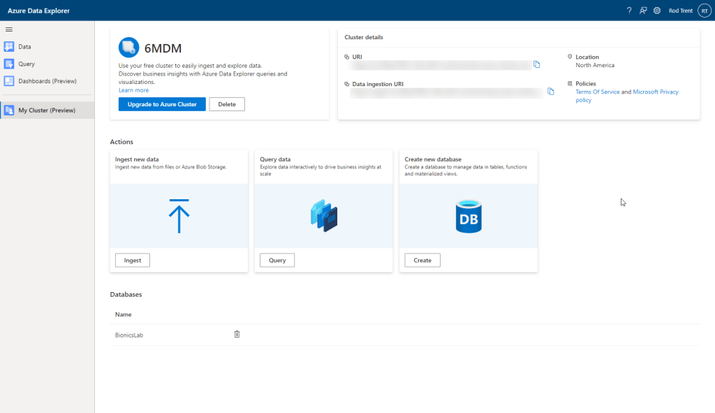Image resolution: width=715 pixels, height=413 pixels.
Task: Click the Cluster details heading
Action: click(364, 37)
